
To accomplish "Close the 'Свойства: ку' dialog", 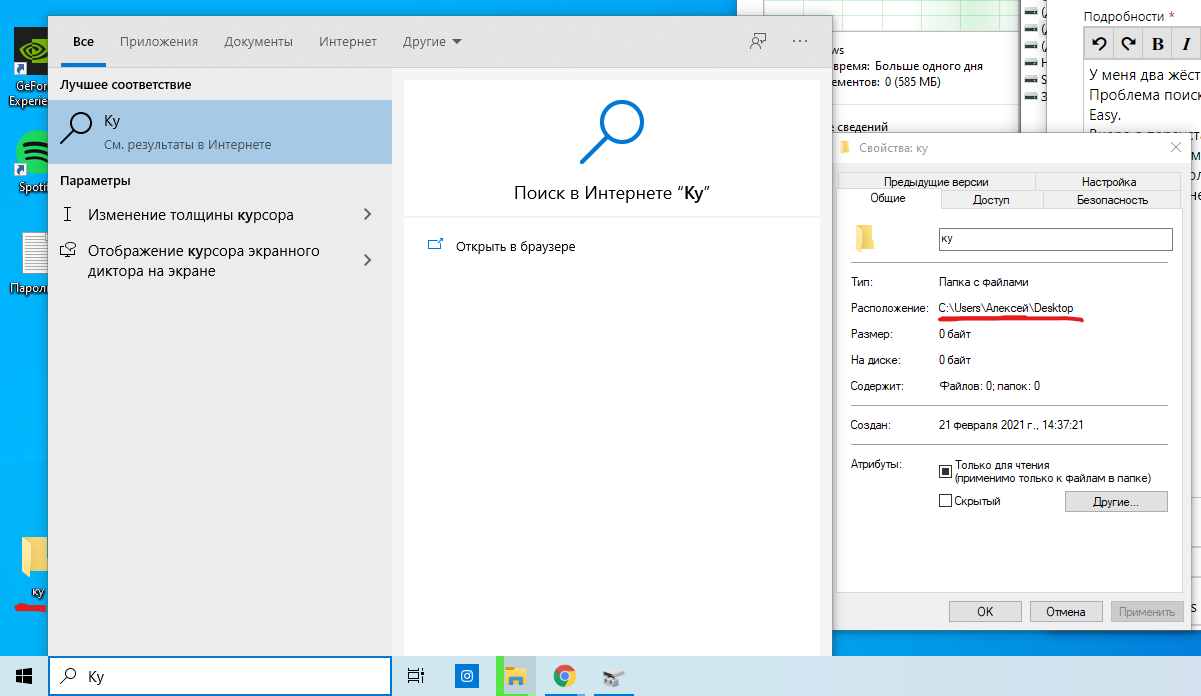I will point(1176,147).
